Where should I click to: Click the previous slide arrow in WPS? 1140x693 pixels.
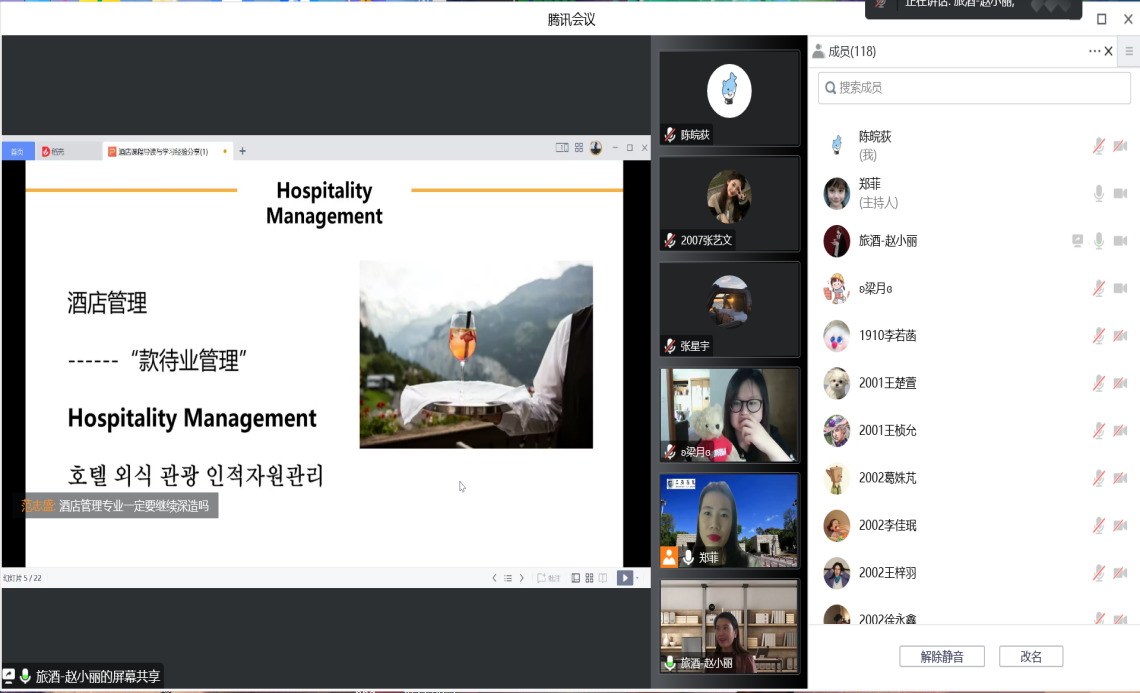[x=494, y=578]
